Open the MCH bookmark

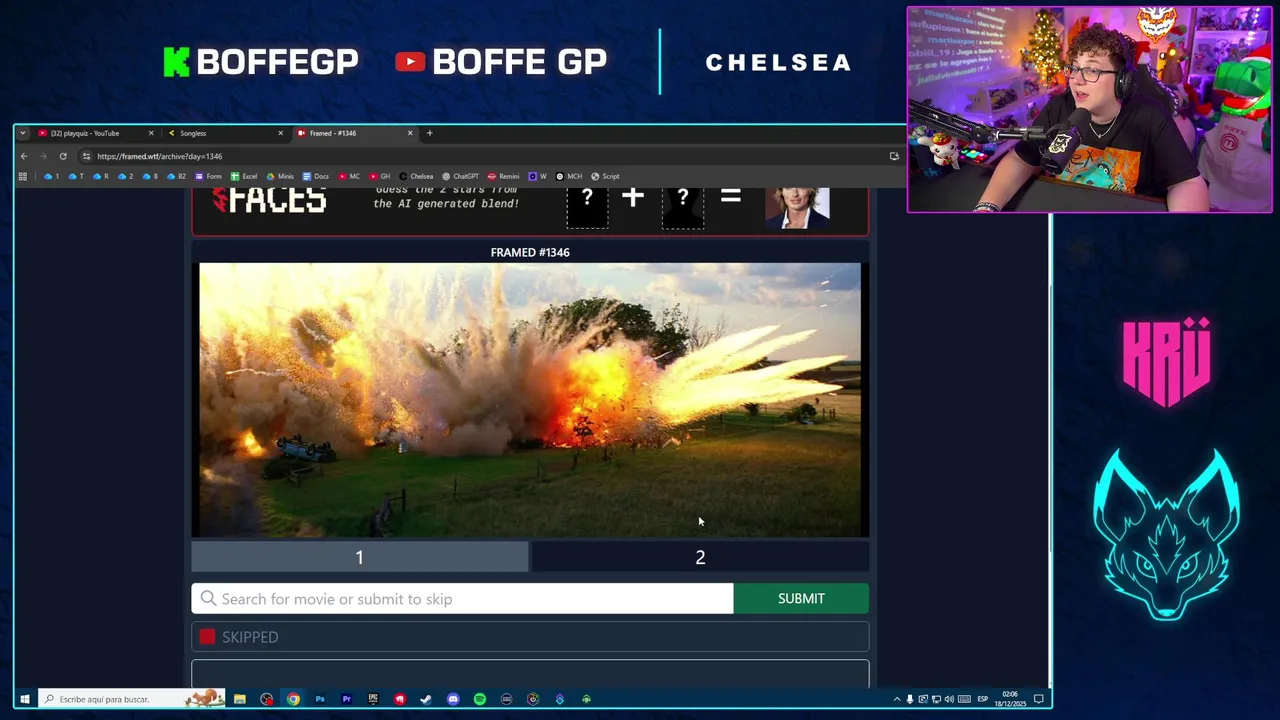pyautogui.click(x=569, y=176)
